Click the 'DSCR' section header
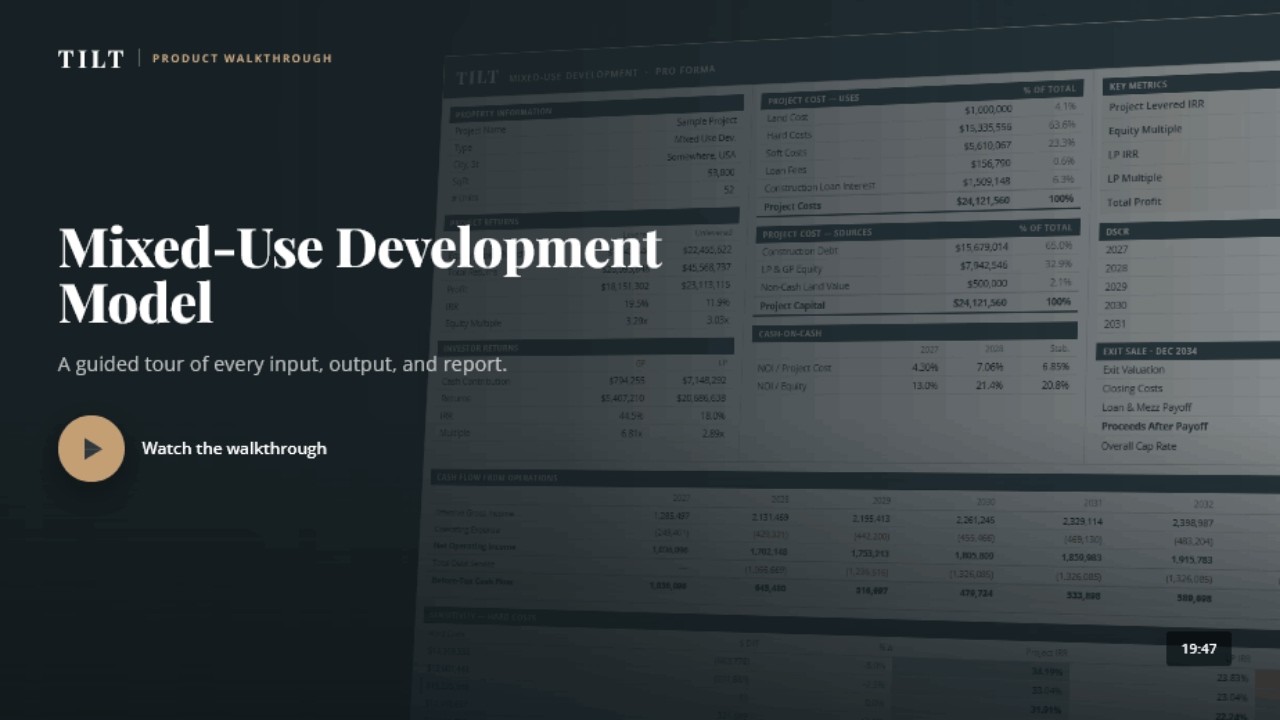Screen dimensions: 1280x720 coord(1117,231)
